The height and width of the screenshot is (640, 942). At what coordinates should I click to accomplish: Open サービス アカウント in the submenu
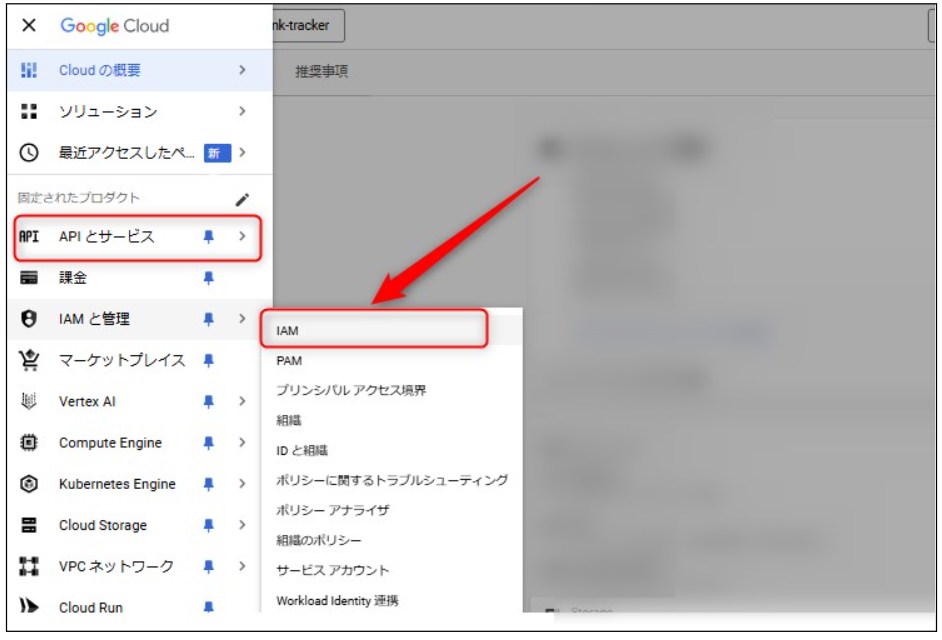(x=392, y=570)
